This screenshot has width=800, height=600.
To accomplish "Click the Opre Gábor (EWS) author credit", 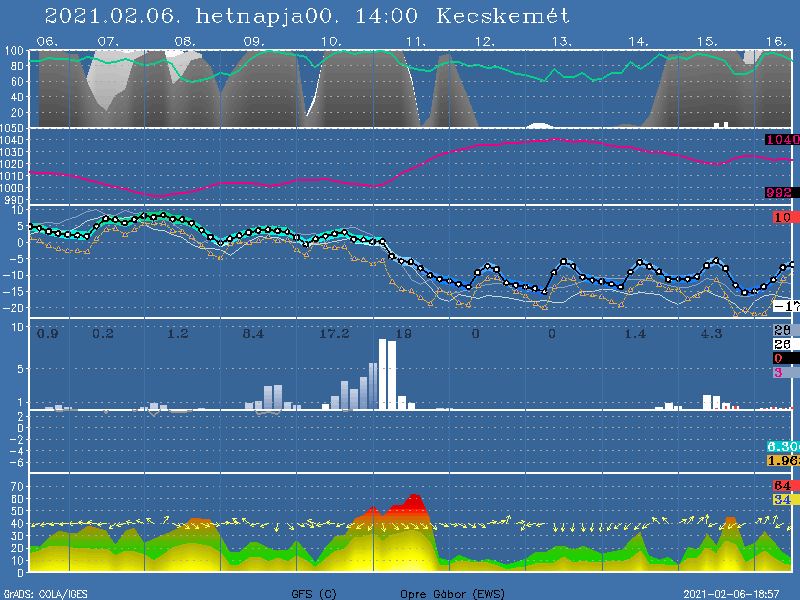I will pyautogui.click(x=453, y=593).
